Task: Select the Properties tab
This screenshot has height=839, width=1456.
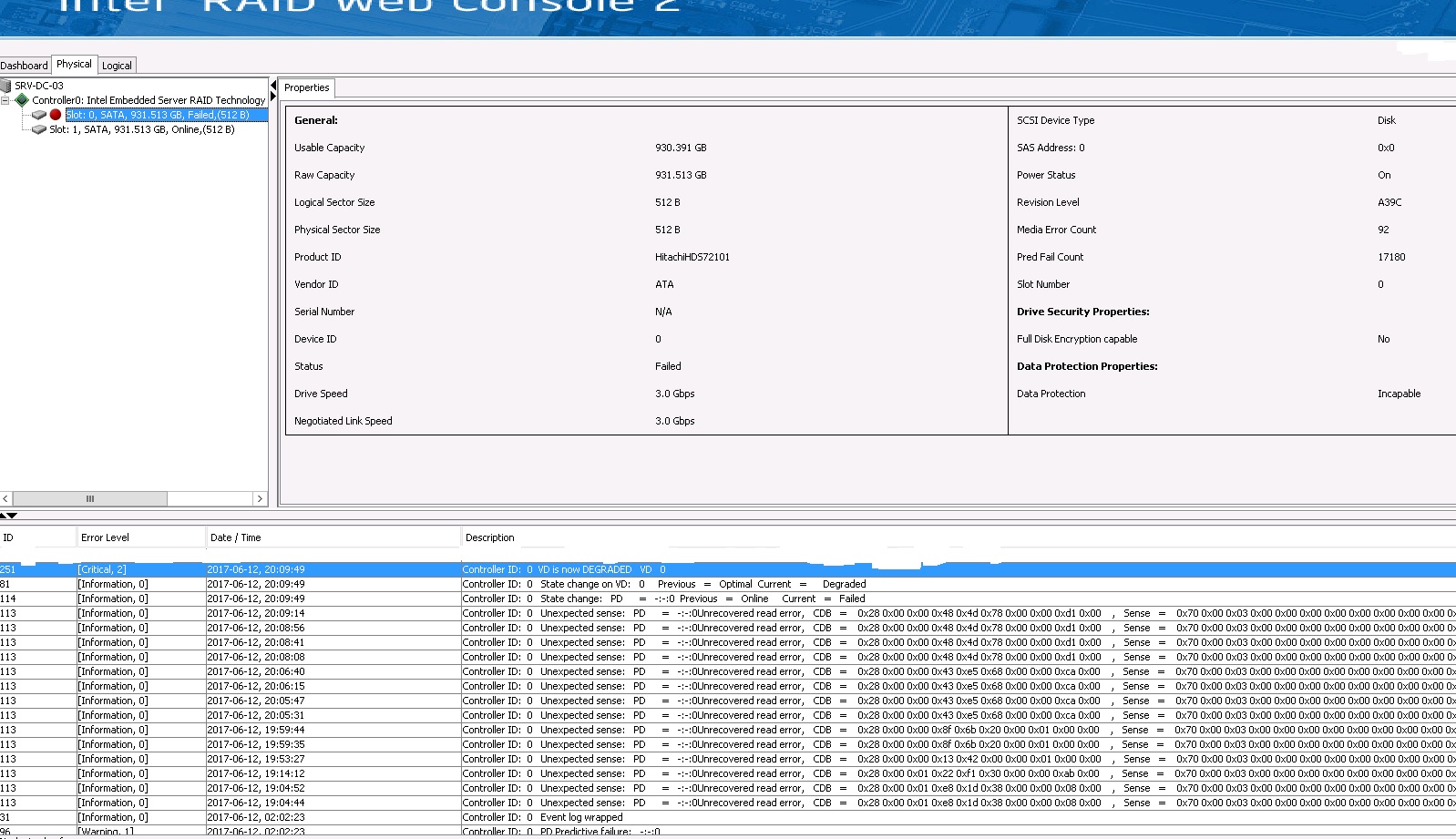Action: pyautogui.click(x=306, y=88)
